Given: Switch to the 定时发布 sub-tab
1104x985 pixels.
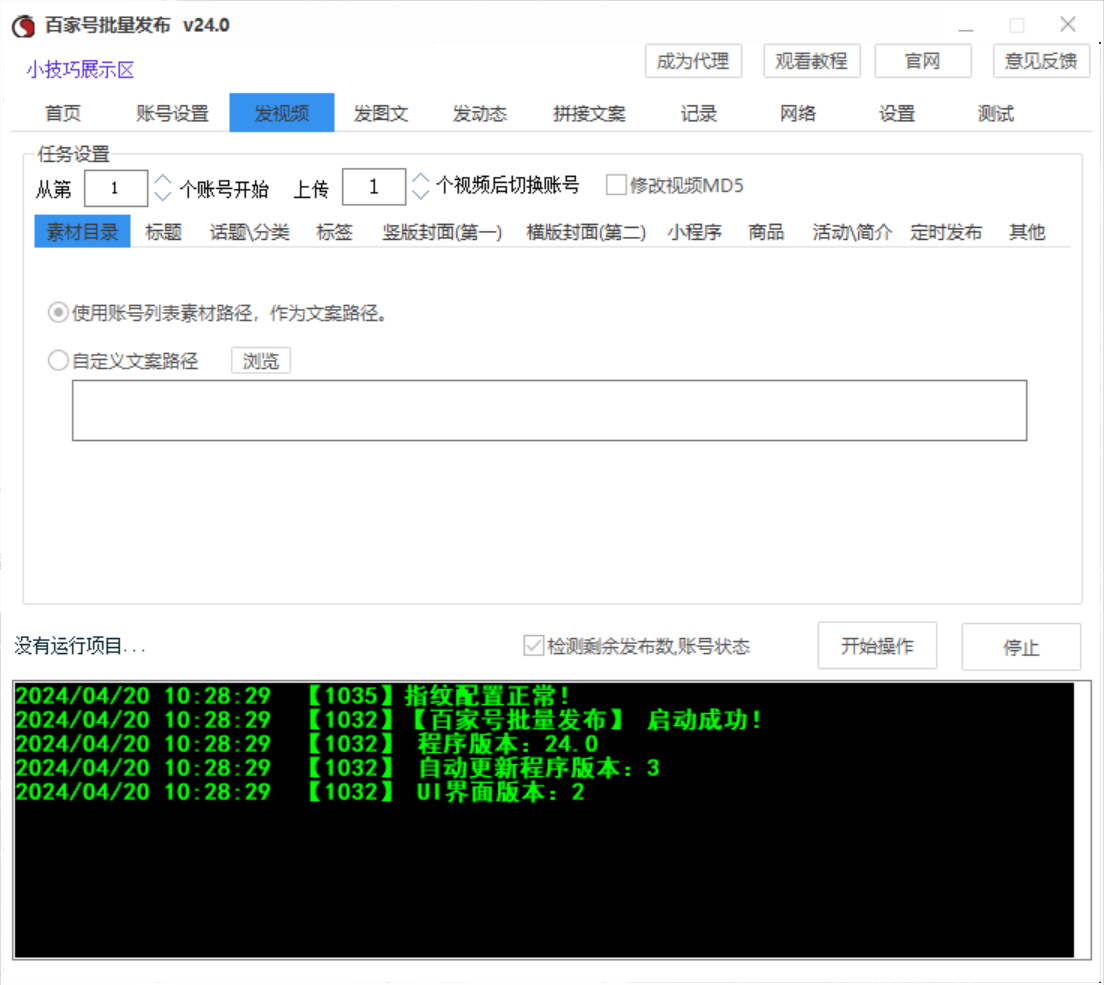Looking at the screenshot, I should [x=946, y=232].
